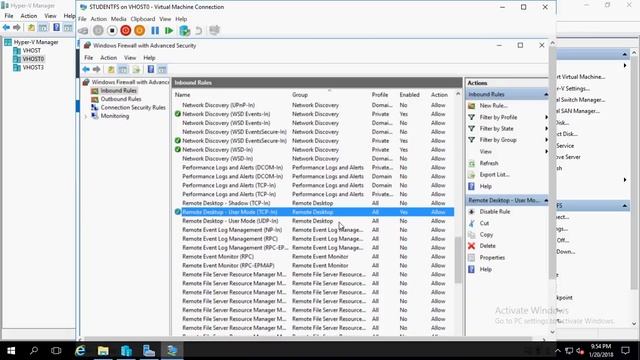Viewport: 640px width, 360px height.
Task: Expand the Filter by Profile submenu arrow
Action: pos(546,117)
